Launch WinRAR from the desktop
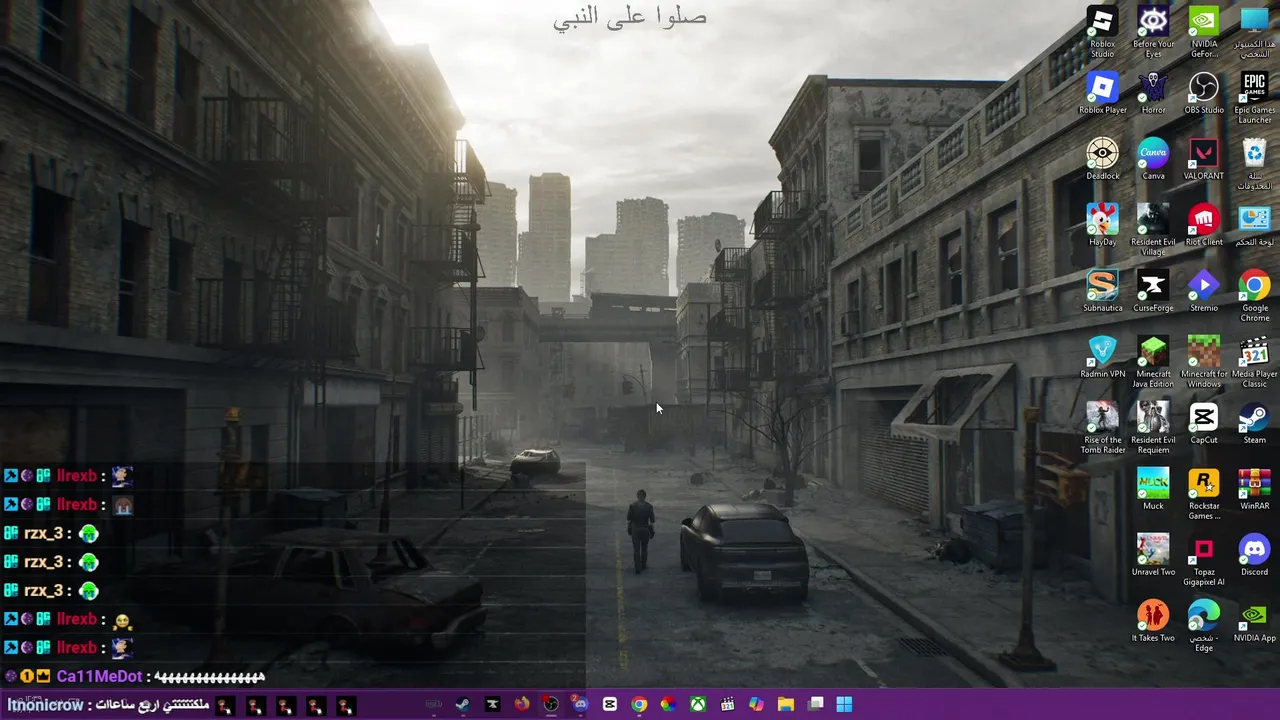The height and width of the screenshot is (720, 1280). point(1254,489)
